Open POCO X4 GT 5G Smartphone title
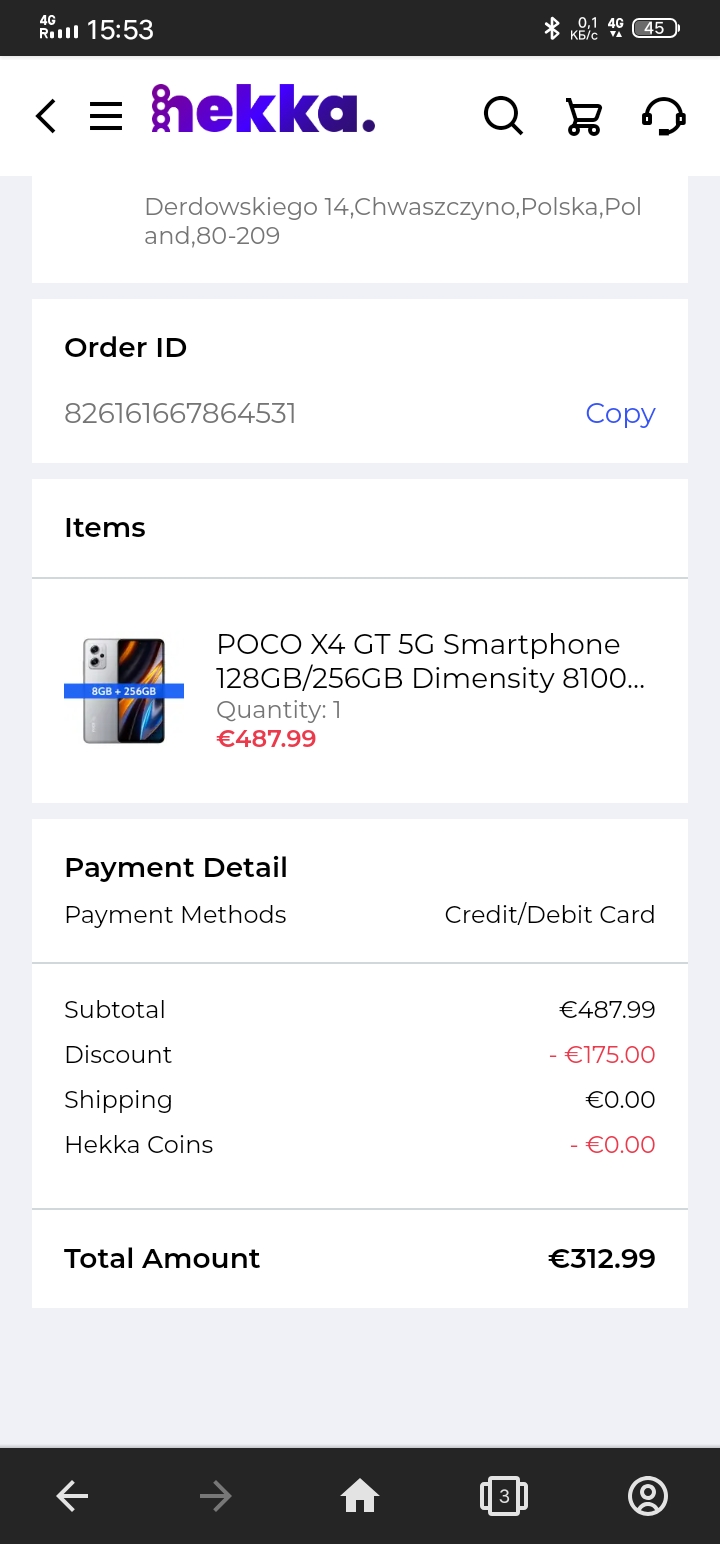 [430, 661]
